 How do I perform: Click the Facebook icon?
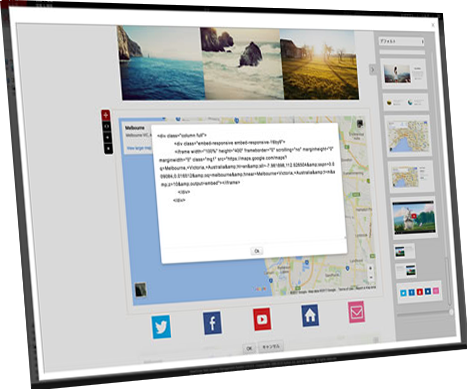click(x=212, y=323)
